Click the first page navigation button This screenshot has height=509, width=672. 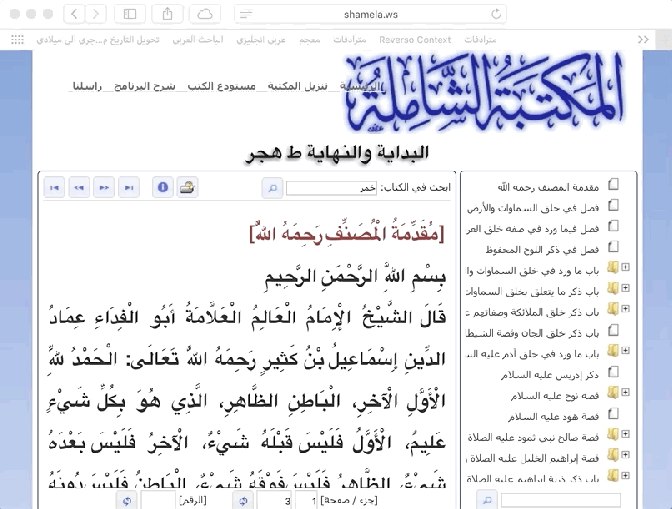(x=54, y=187)
